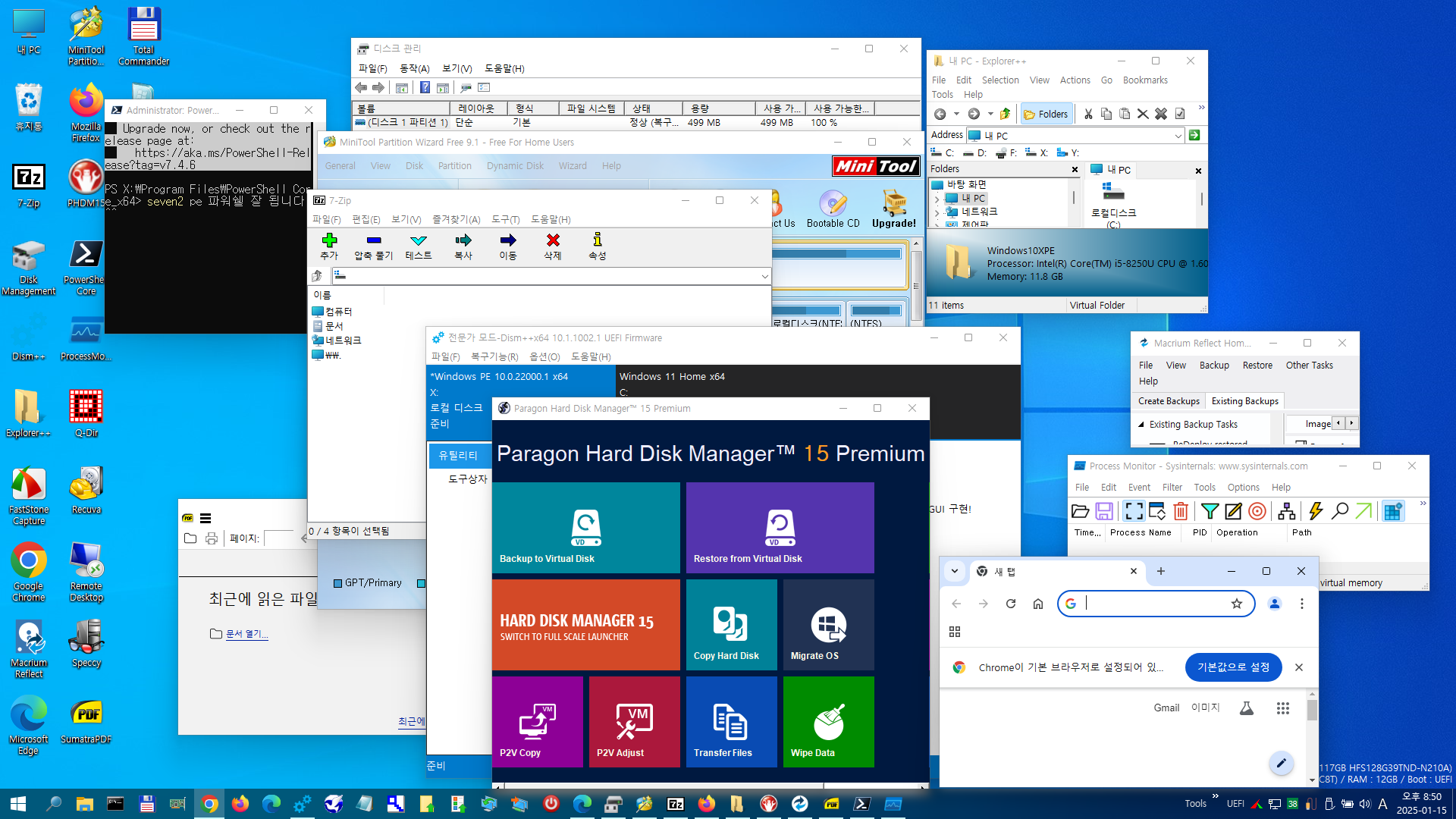Viewport: 1456px width, 819px height.
Task: Click the Chrome address bar input field
Action: [x=1156, y=604]
